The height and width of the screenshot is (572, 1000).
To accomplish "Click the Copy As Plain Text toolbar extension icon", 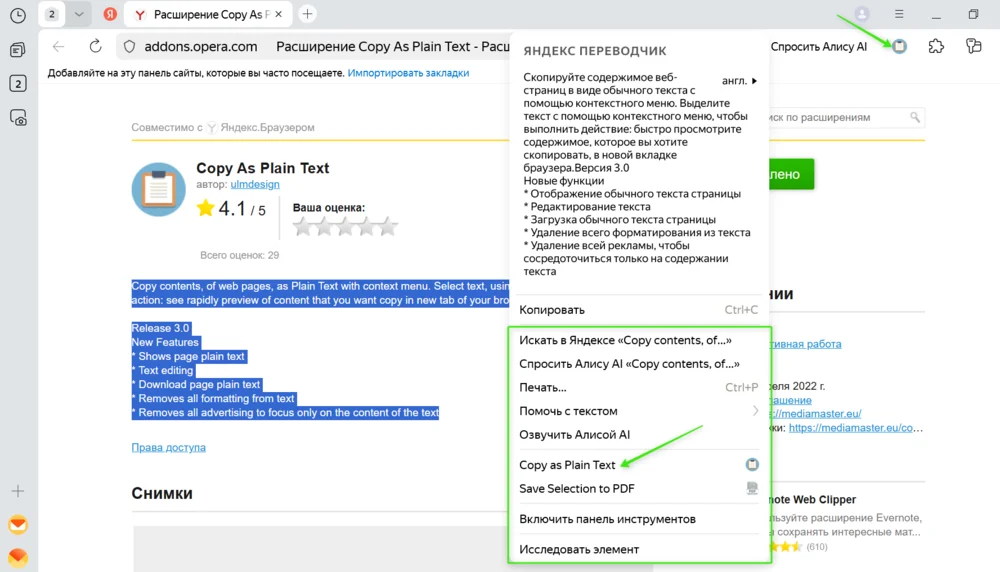I will [899, 46].
